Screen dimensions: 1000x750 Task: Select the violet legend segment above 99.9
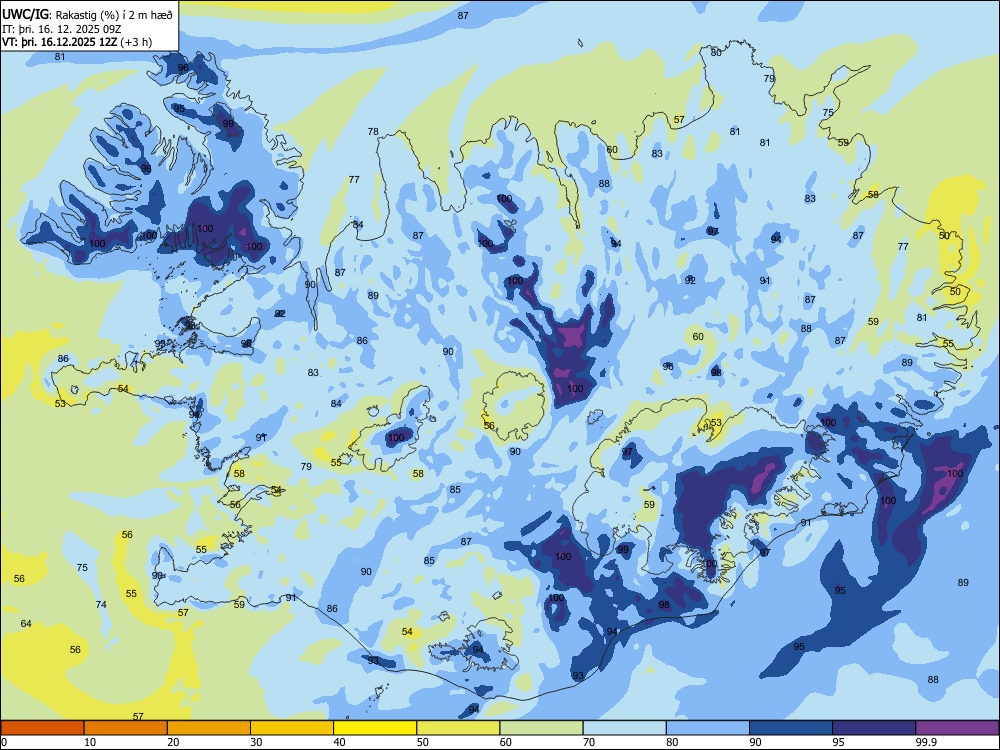pos(957,728)
